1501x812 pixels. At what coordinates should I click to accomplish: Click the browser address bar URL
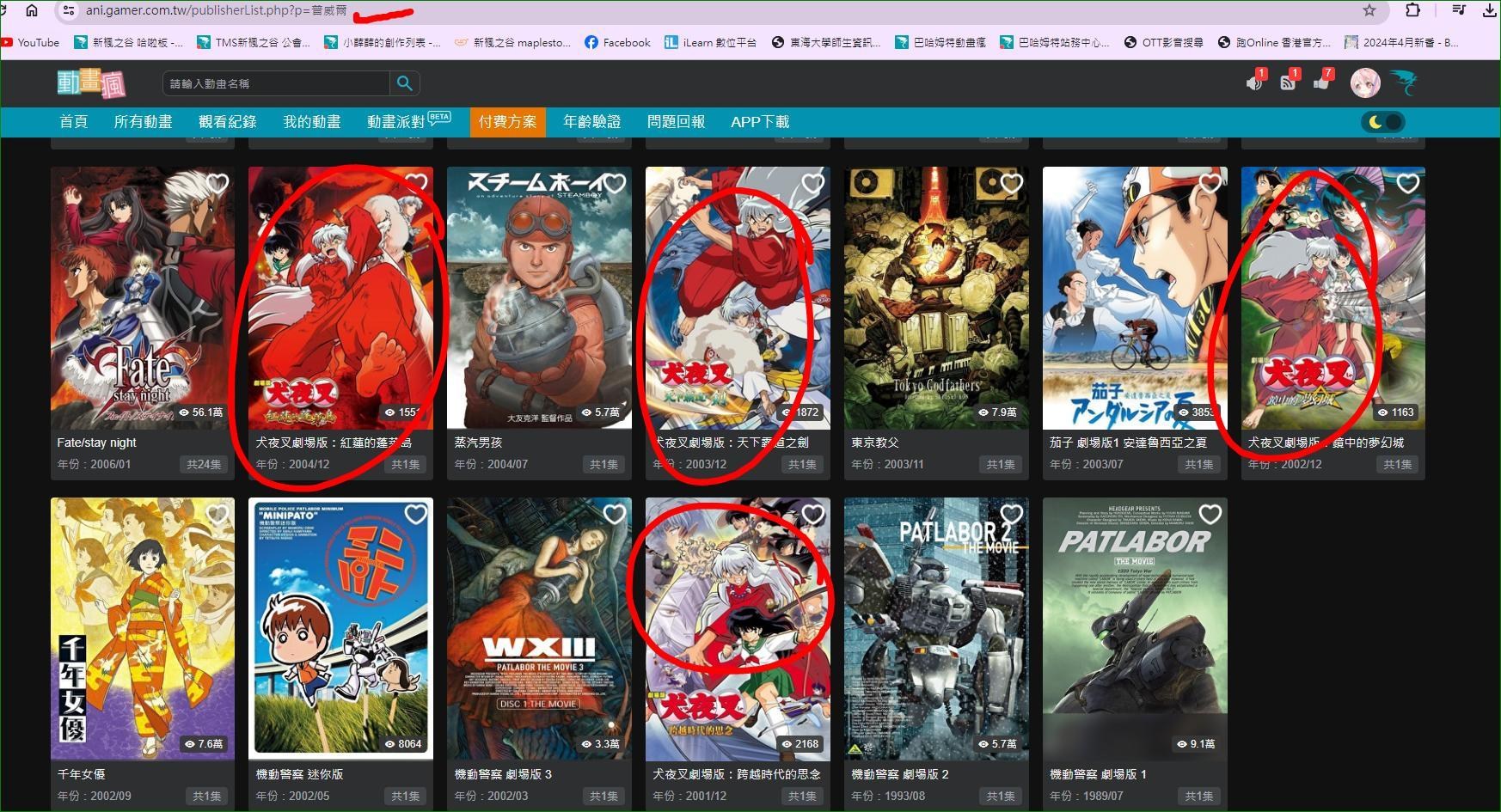click(217, 10)
